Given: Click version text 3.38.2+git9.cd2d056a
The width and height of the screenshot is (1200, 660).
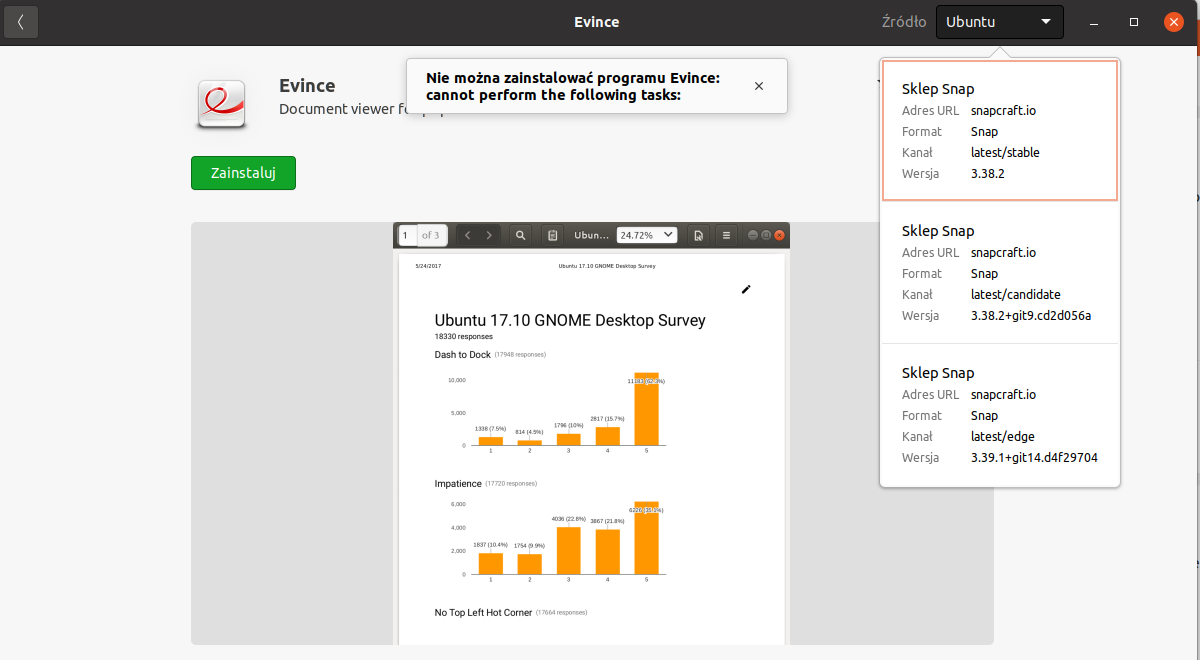Looking at the screenshot, I should (1030, 315).
